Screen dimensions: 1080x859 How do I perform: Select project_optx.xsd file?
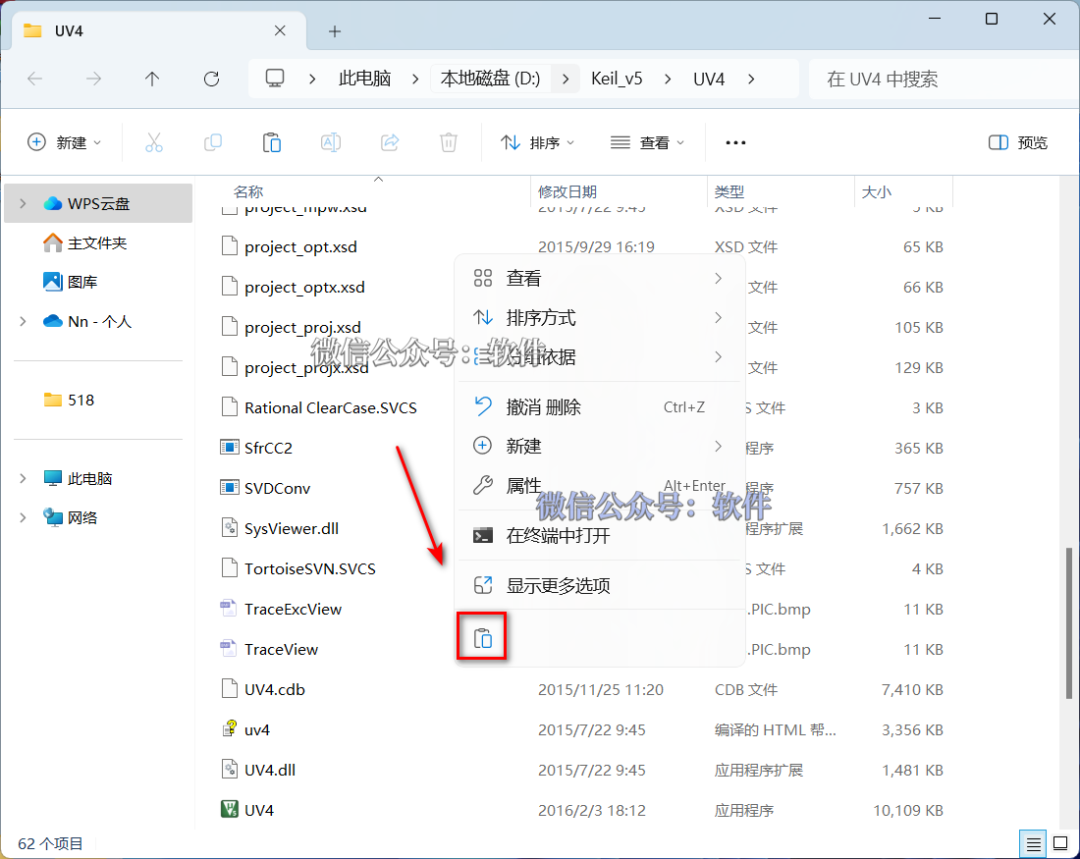[x=293, y=287]
